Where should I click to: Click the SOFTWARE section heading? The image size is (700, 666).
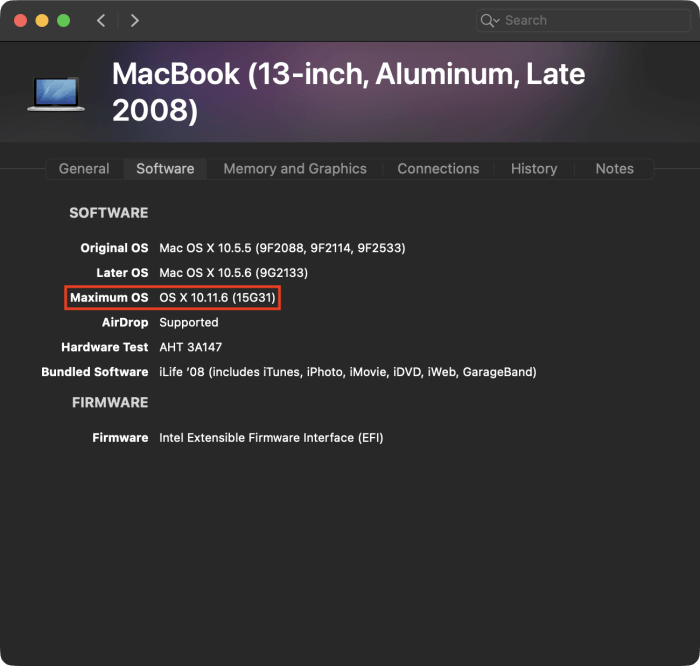point(108,213)
